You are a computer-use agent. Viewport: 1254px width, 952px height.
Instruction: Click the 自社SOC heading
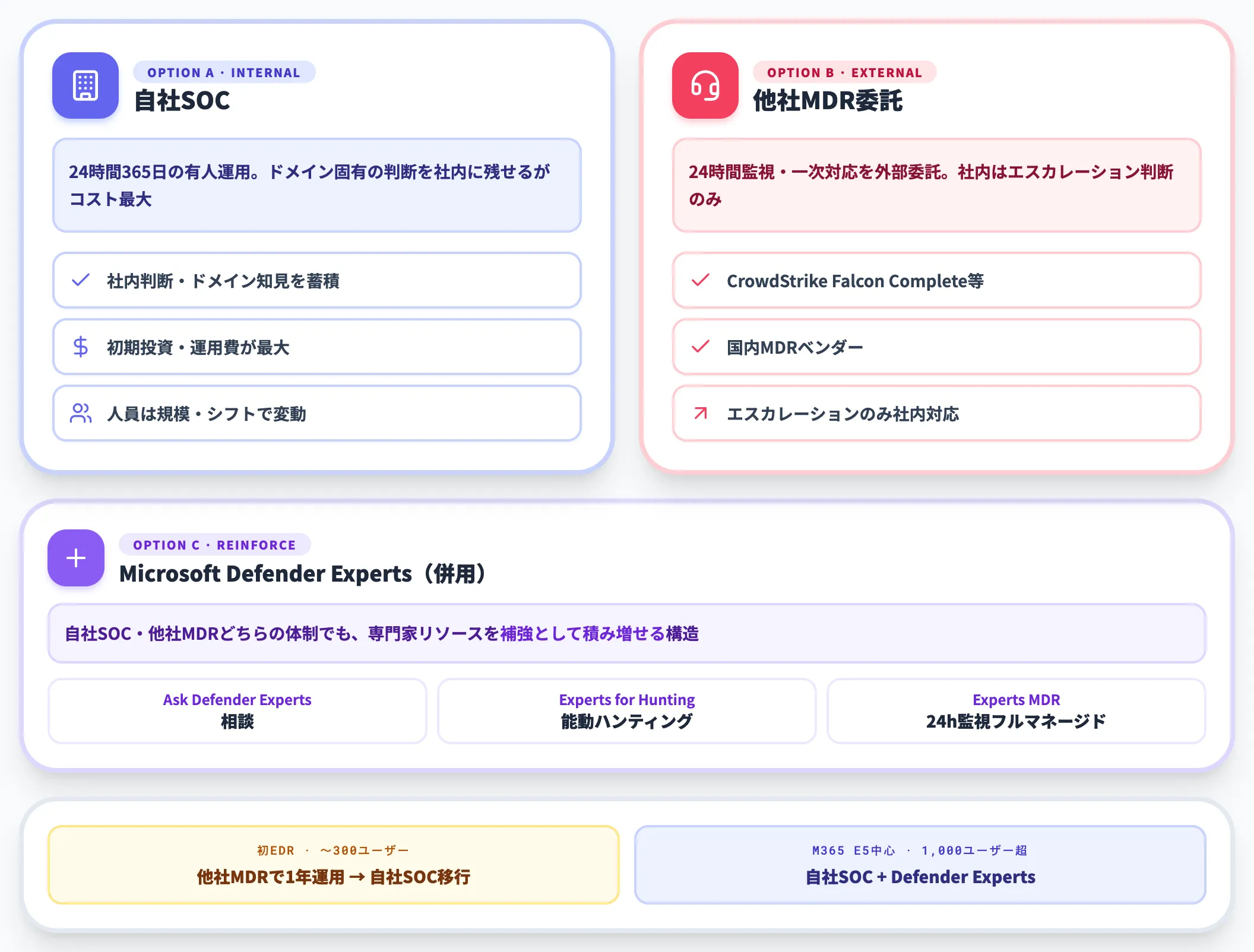(182, 101)
